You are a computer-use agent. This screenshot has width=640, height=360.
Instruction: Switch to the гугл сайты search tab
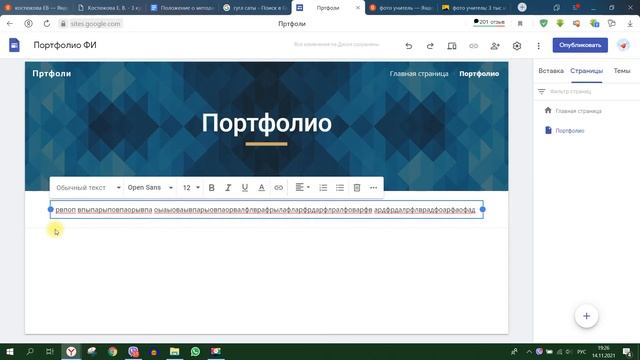[256, 7]
